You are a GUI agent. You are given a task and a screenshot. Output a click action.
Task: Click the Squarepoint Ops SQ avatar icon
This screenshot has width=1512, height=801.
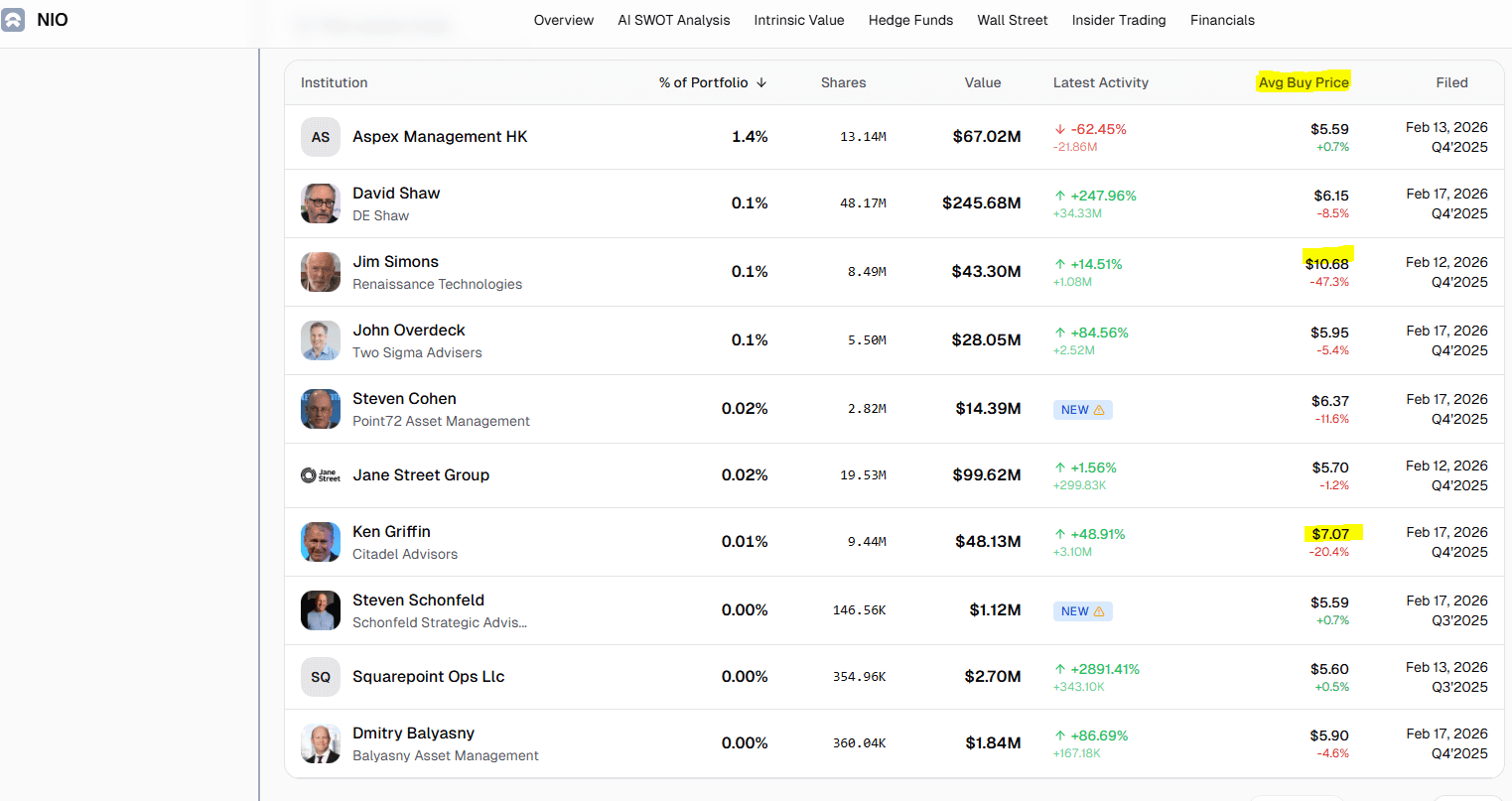pyautogui.click(x=321, y=677)
